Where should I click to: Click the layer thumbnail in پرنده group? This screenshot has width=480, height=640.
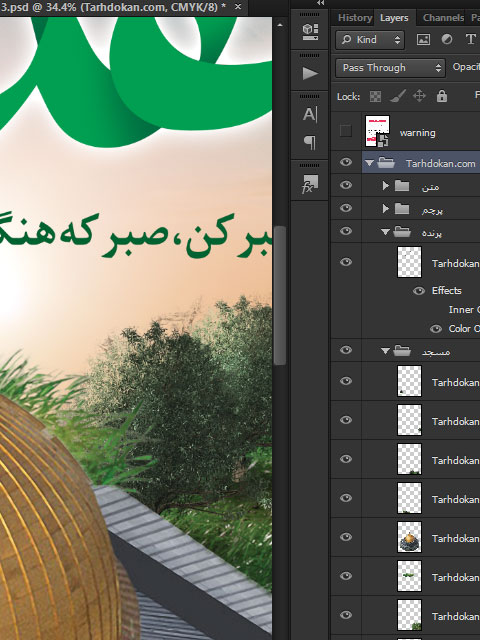409,262
